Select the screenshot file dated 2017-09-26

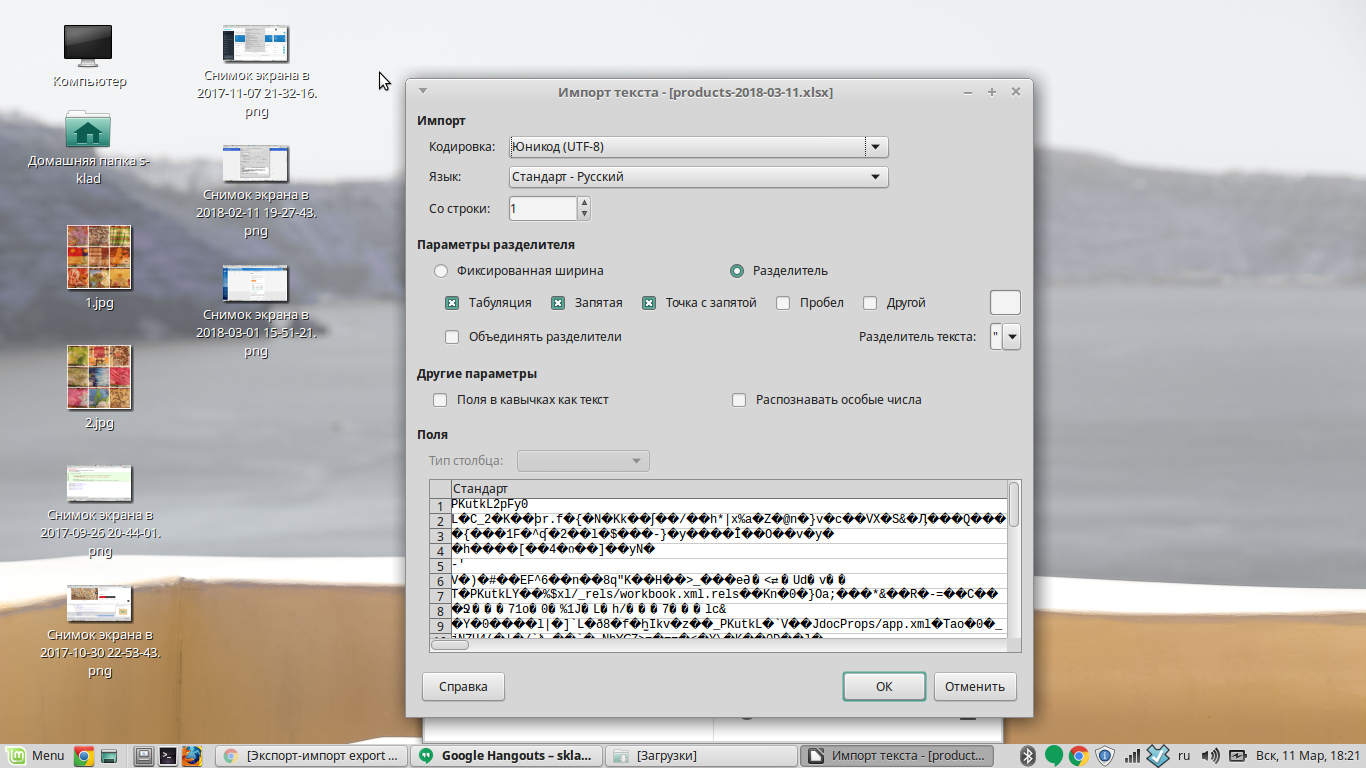[100, 483]
